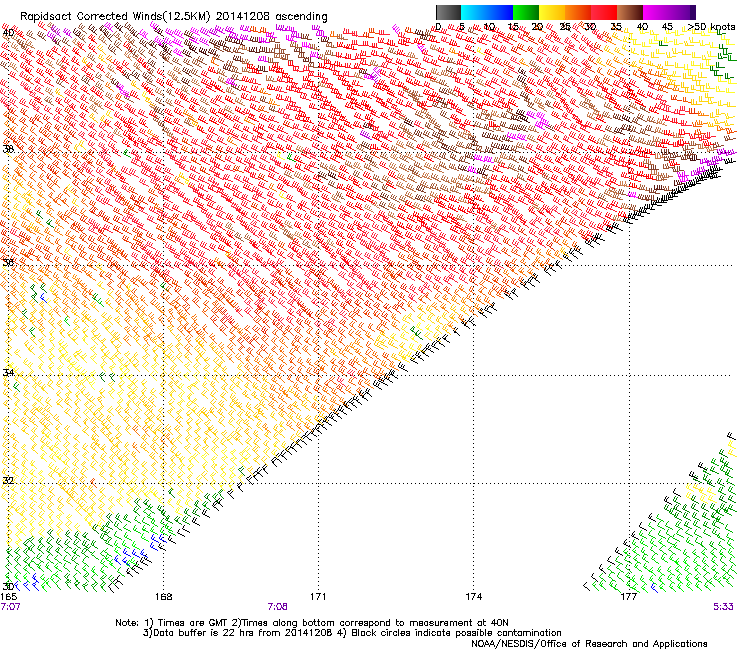The width and height of the screenshot is (740, 650).
Task: Click the latitude label '40'
Action: click(8, 33)
